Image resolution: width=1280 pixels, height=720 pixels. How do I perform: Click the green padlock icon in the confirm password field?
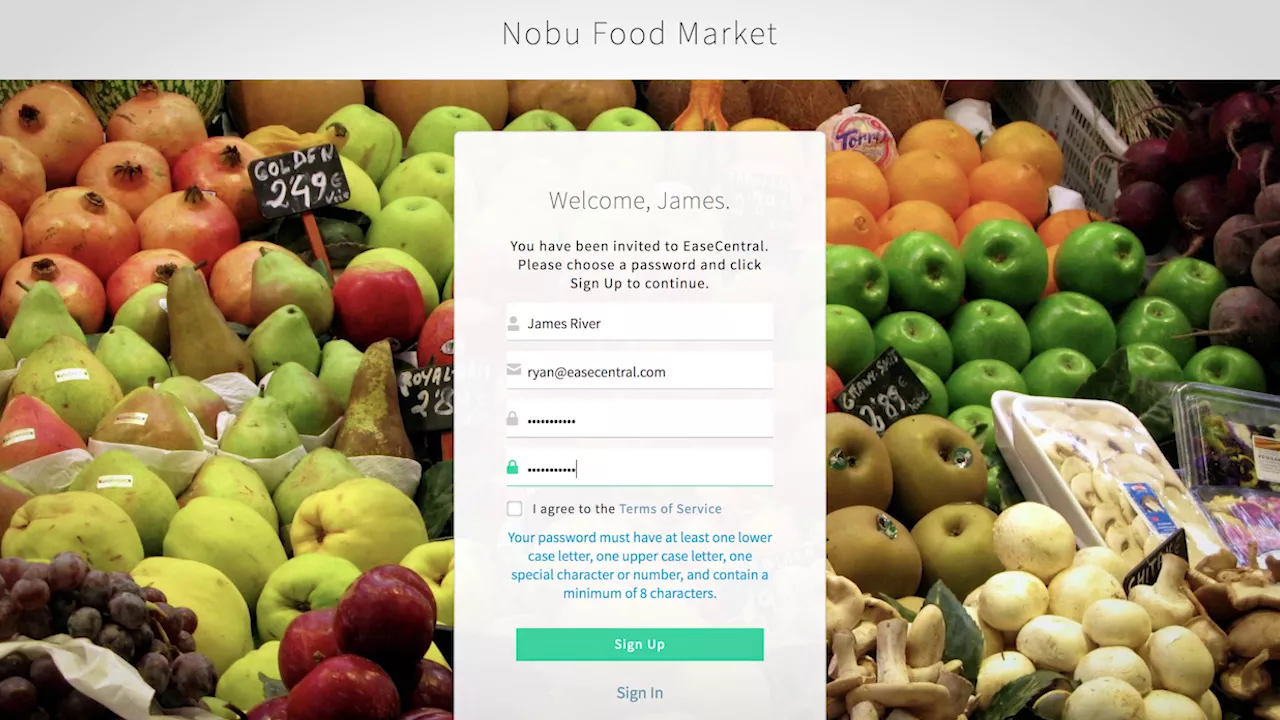513,467
